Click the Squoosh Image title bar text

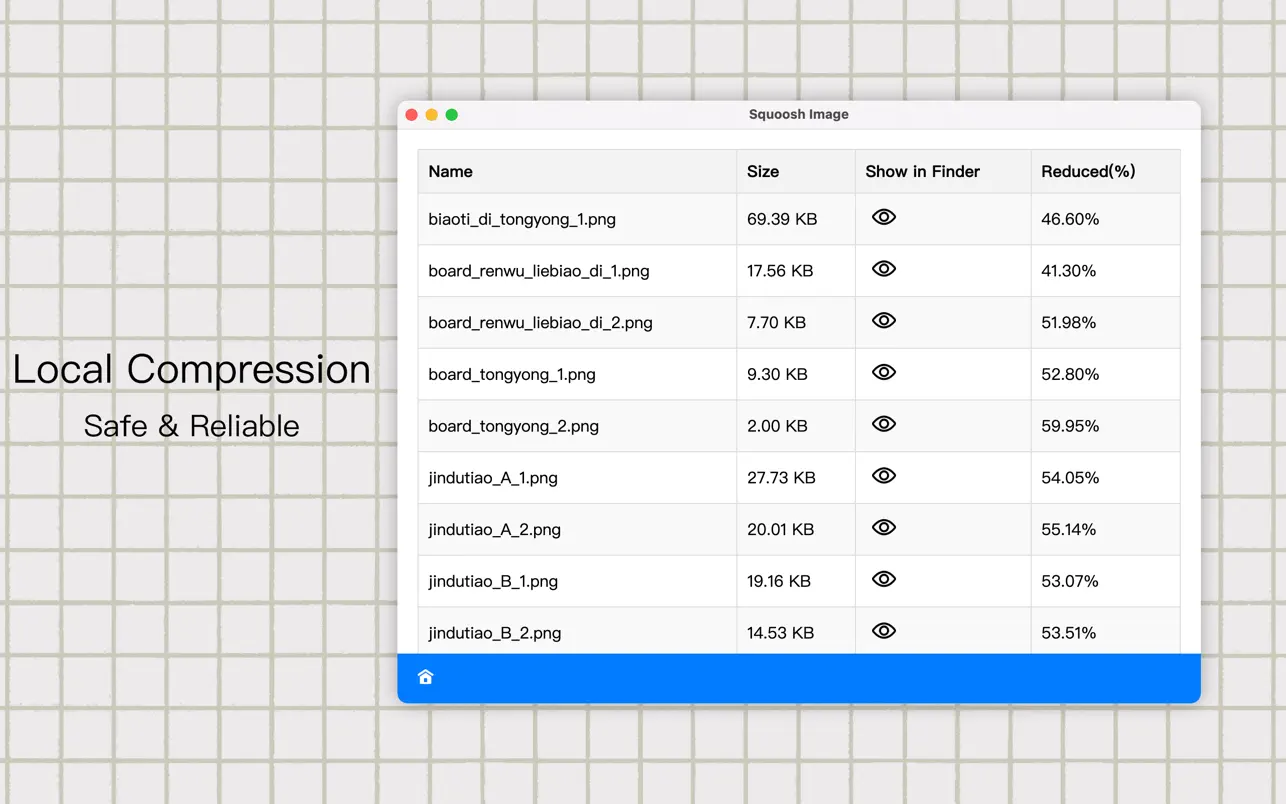(x=798, y=114)
